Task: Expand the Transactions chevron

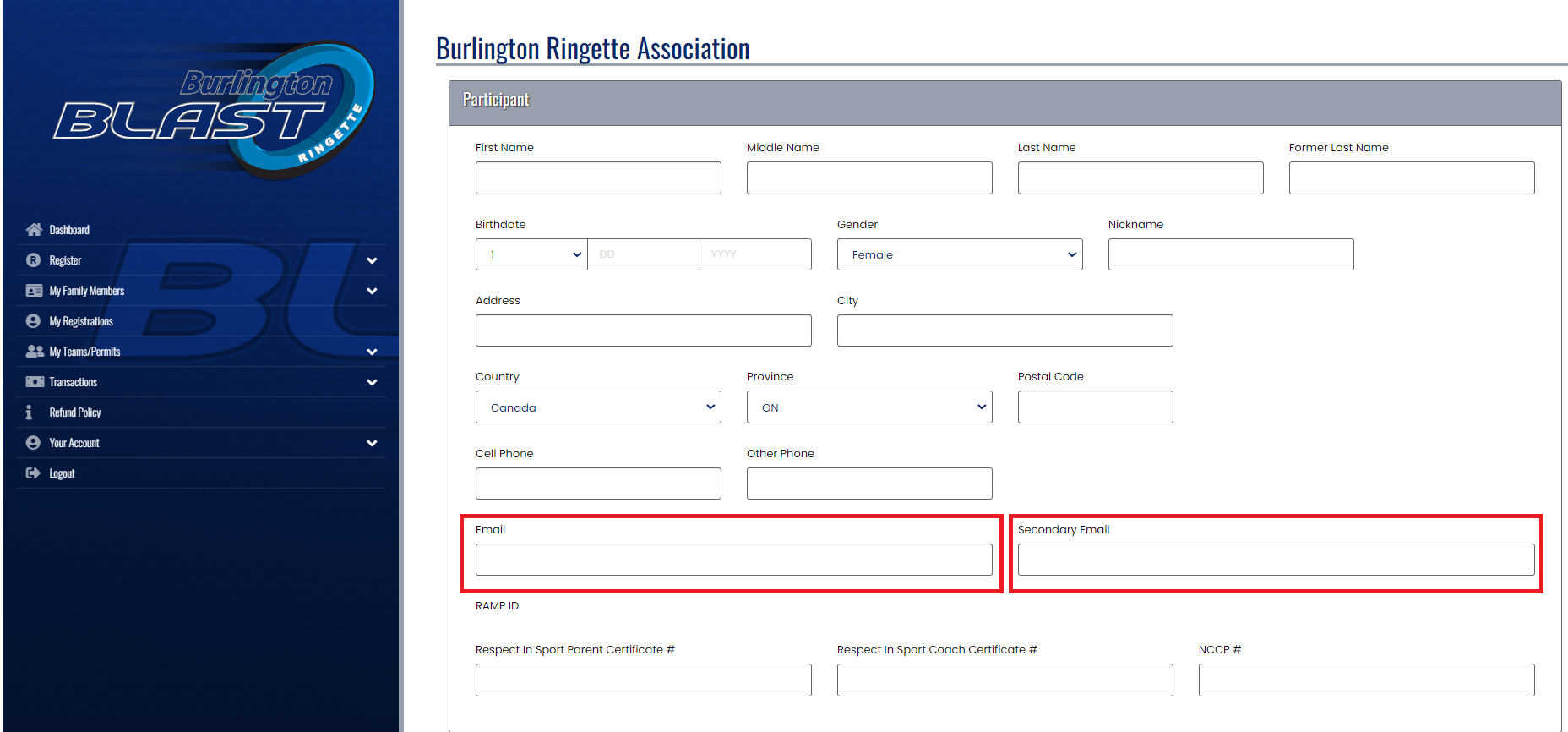Action: click(x=372, y=382)
